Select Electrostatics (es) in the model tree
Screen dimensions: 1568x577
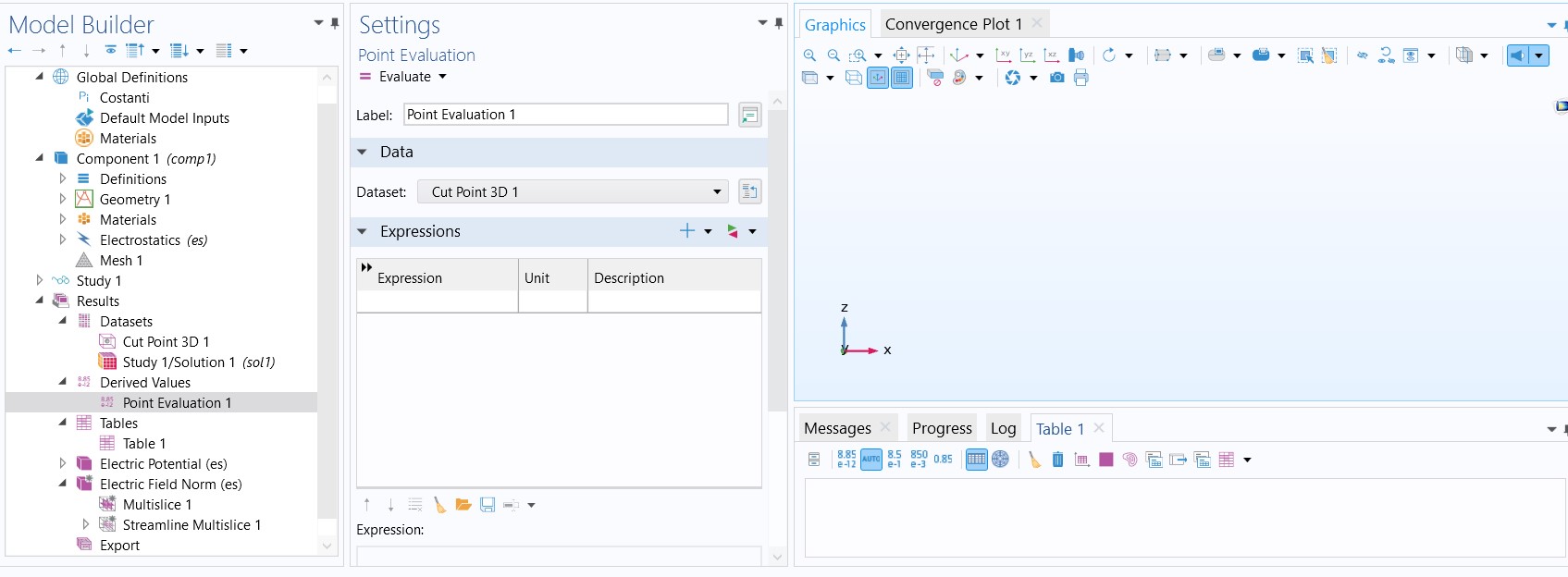153,240
